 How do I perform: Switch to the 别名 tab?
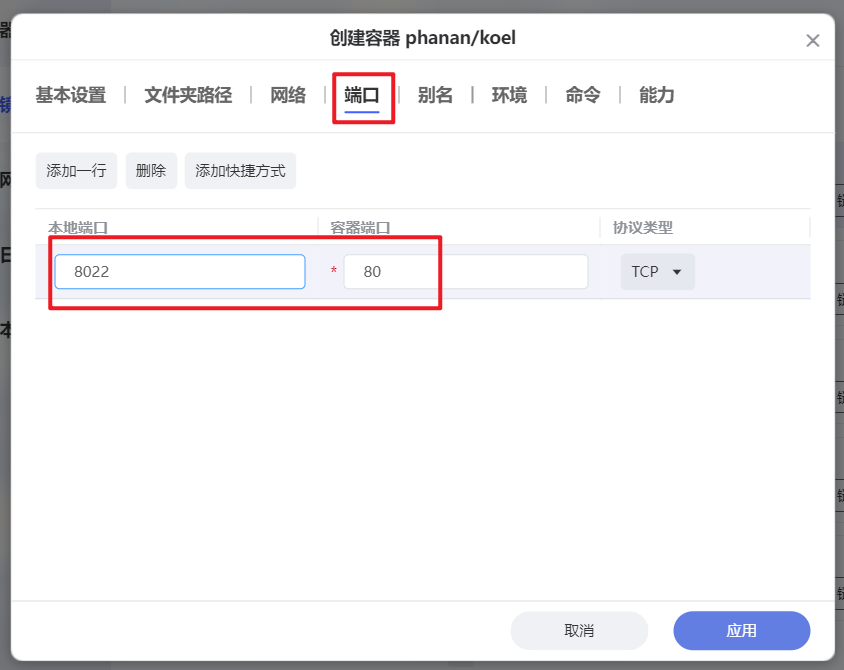[436, 95]
